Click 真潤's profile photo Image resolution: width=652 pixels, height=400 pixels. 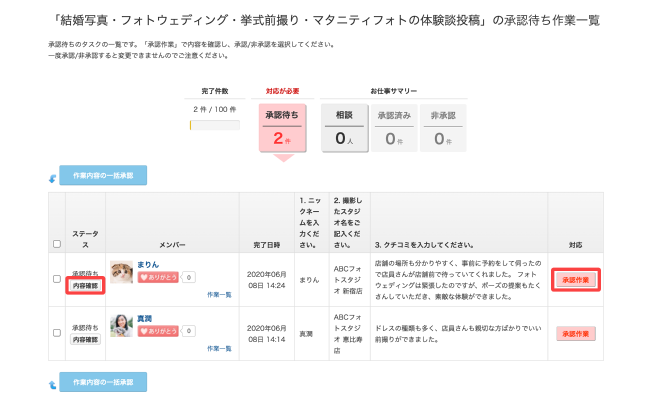pyautogui.click(x=122, y=327)
